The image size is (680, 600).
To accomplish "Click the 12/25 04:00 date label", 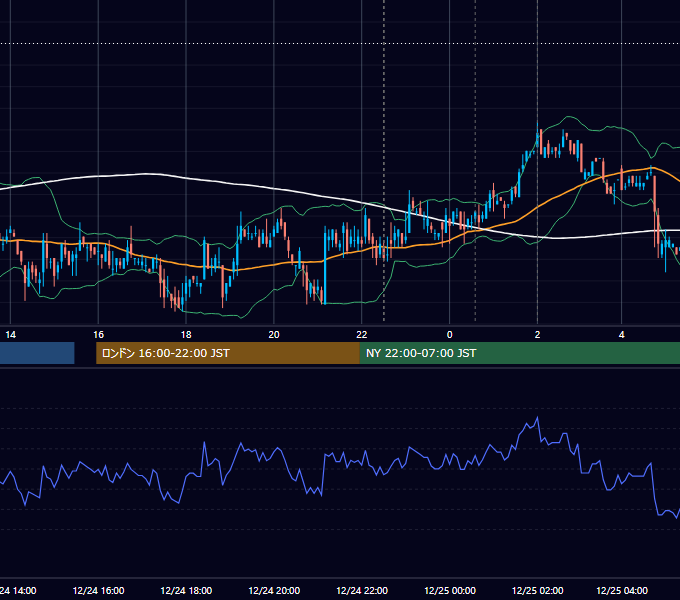I will point(622,590).
